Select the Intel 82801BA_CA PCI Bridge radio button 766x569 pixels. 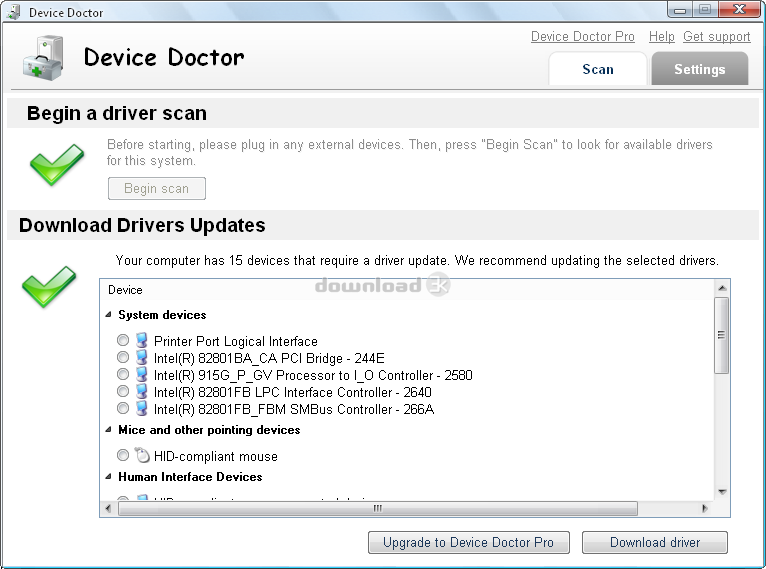[x=123, y=357]
